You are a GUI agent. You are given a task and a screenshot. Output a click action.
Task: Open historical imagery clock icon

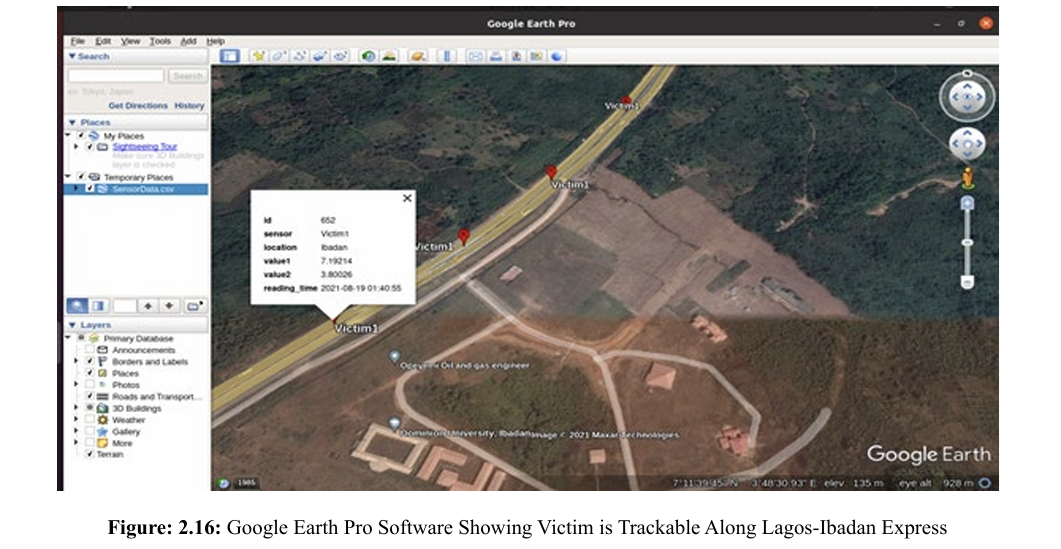pos(368,57)
